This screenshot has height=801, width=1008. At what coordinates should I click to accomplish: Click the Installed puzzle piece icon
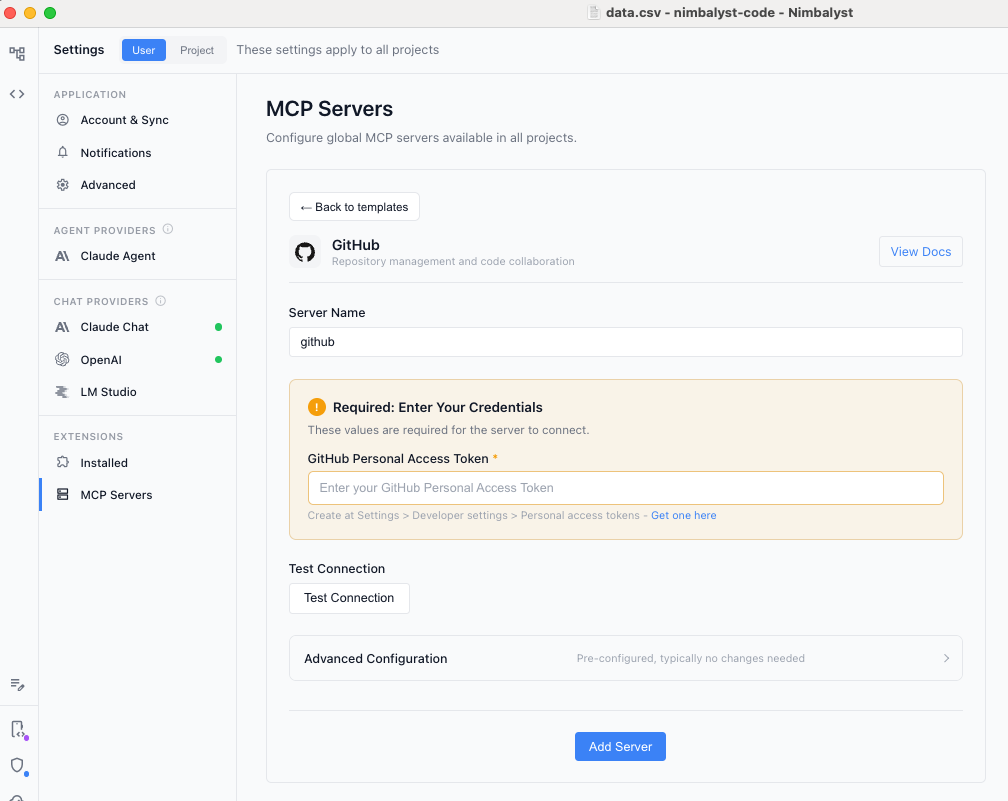(x=62, y=462)
